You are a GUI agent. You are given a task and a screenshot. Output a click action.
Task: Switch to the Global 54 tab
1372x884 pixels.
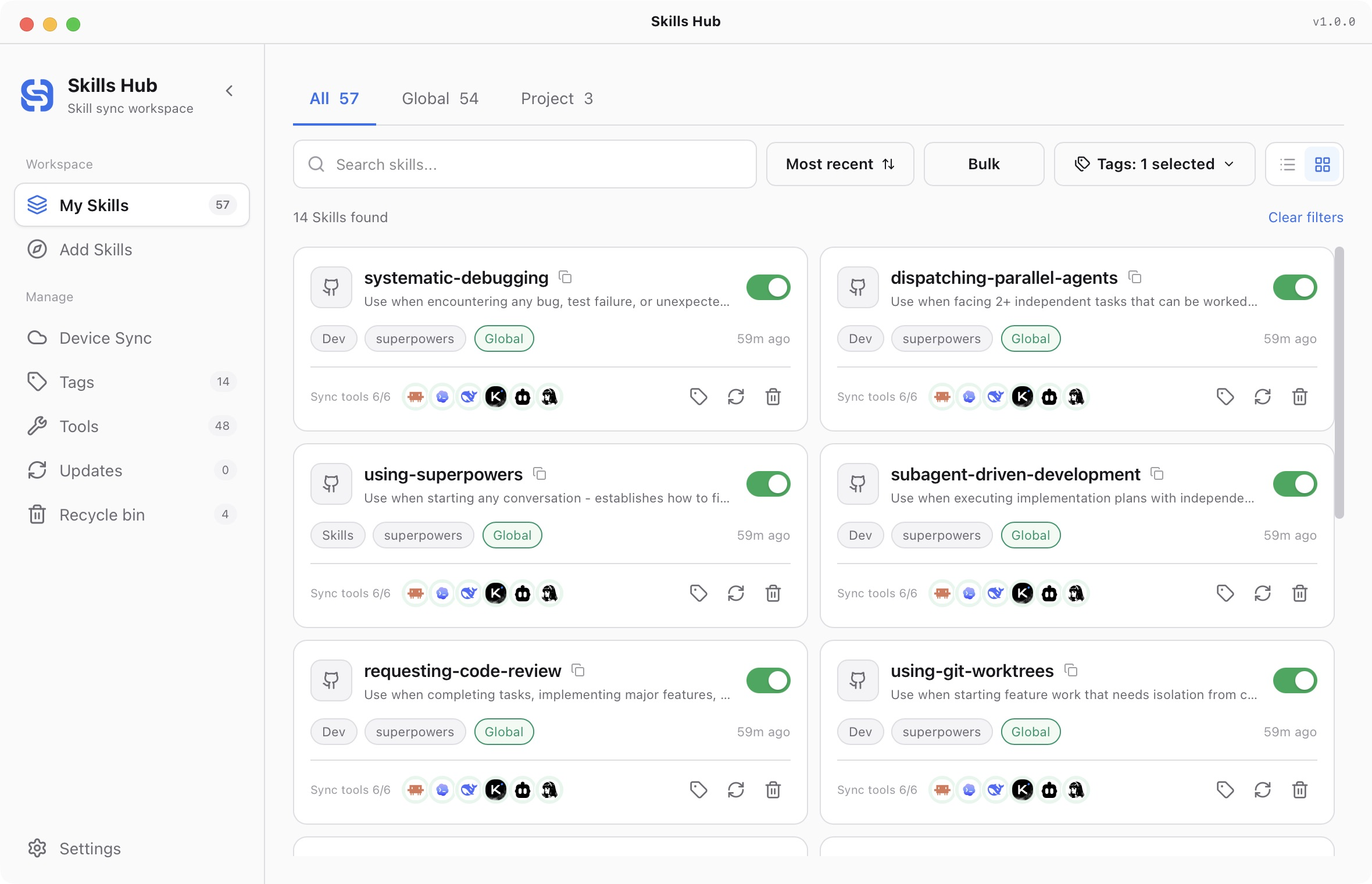tap(440, 99)
